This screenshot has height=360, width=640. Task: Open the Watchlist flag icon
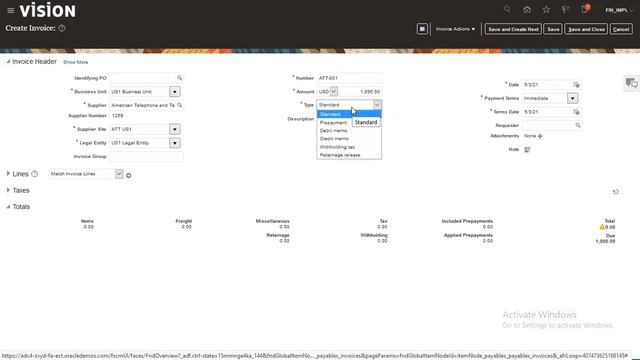(x=565, y=10)
